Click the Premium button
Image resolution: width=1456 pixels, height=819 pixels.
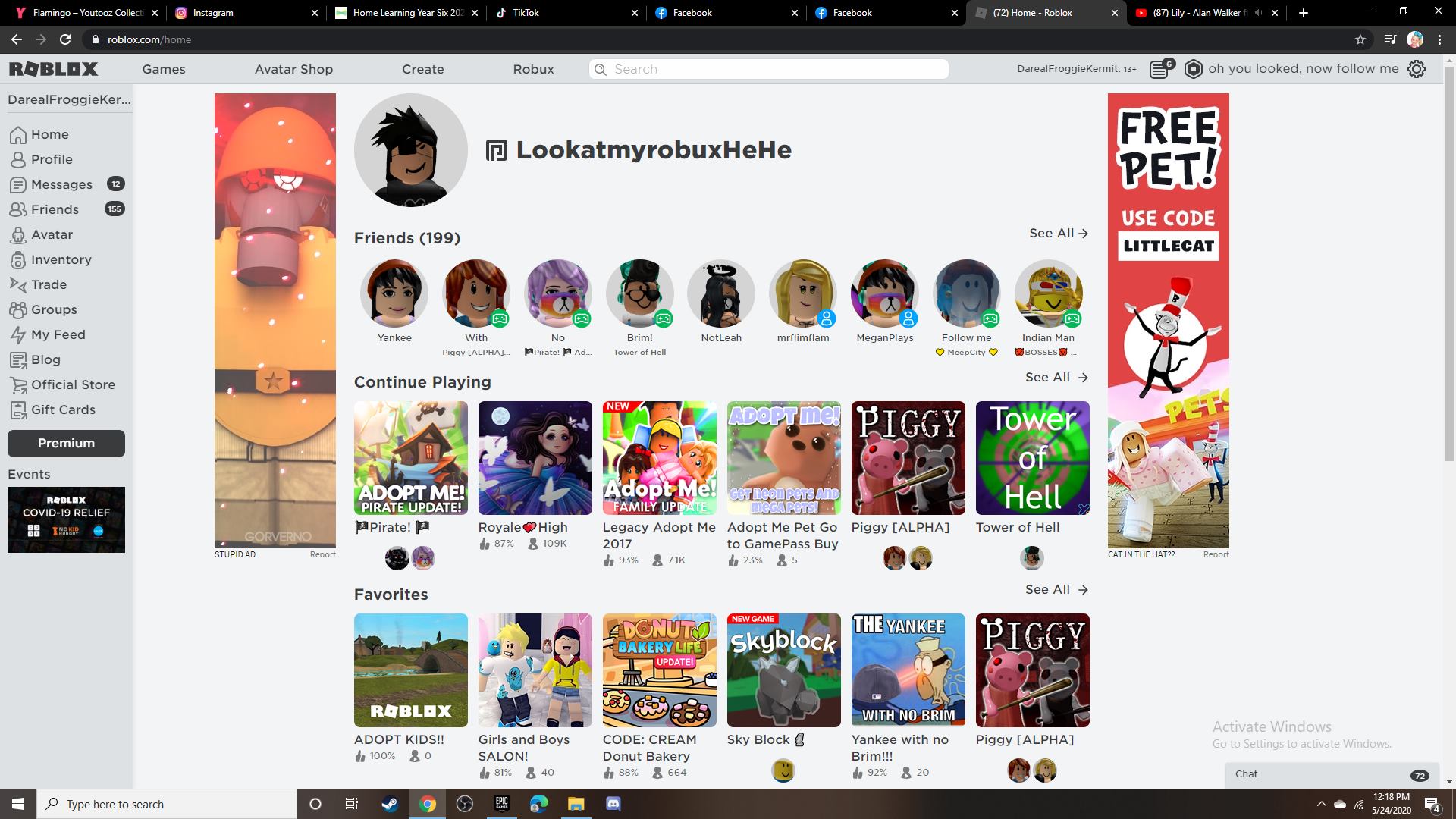point(66,444)
